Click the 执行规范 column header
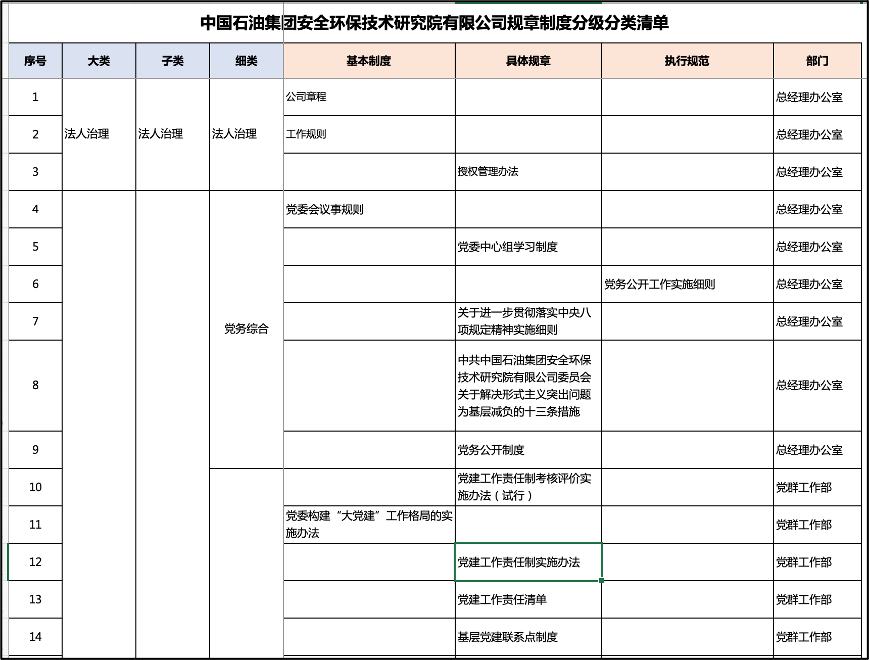 tap(687, 61)
